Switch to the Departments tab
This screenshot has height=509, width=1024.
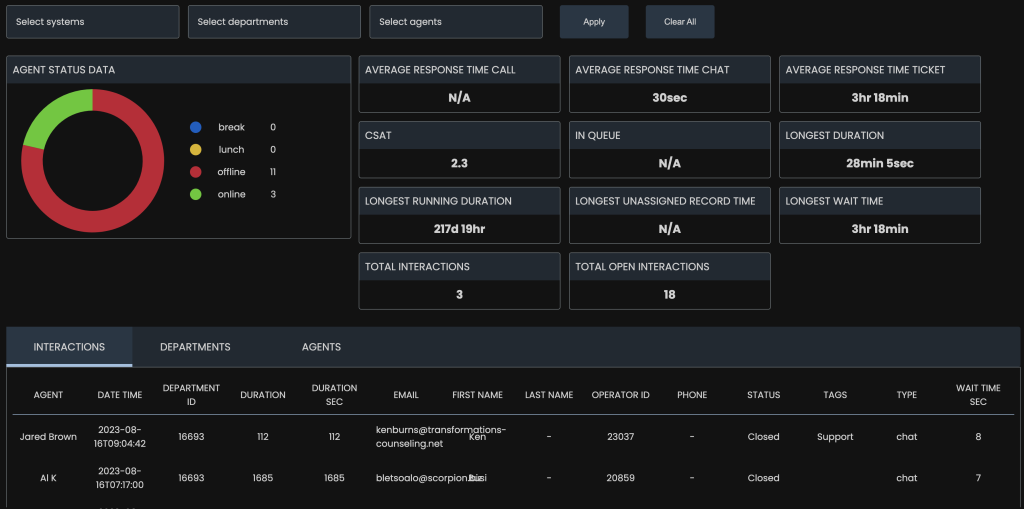pyautogui.click(x=195, y=347)
